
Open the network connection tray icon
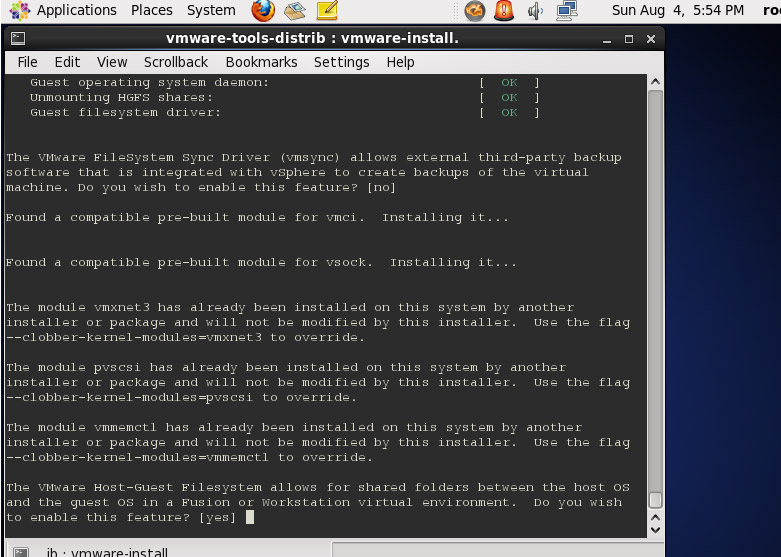click(x=566, y=10)
